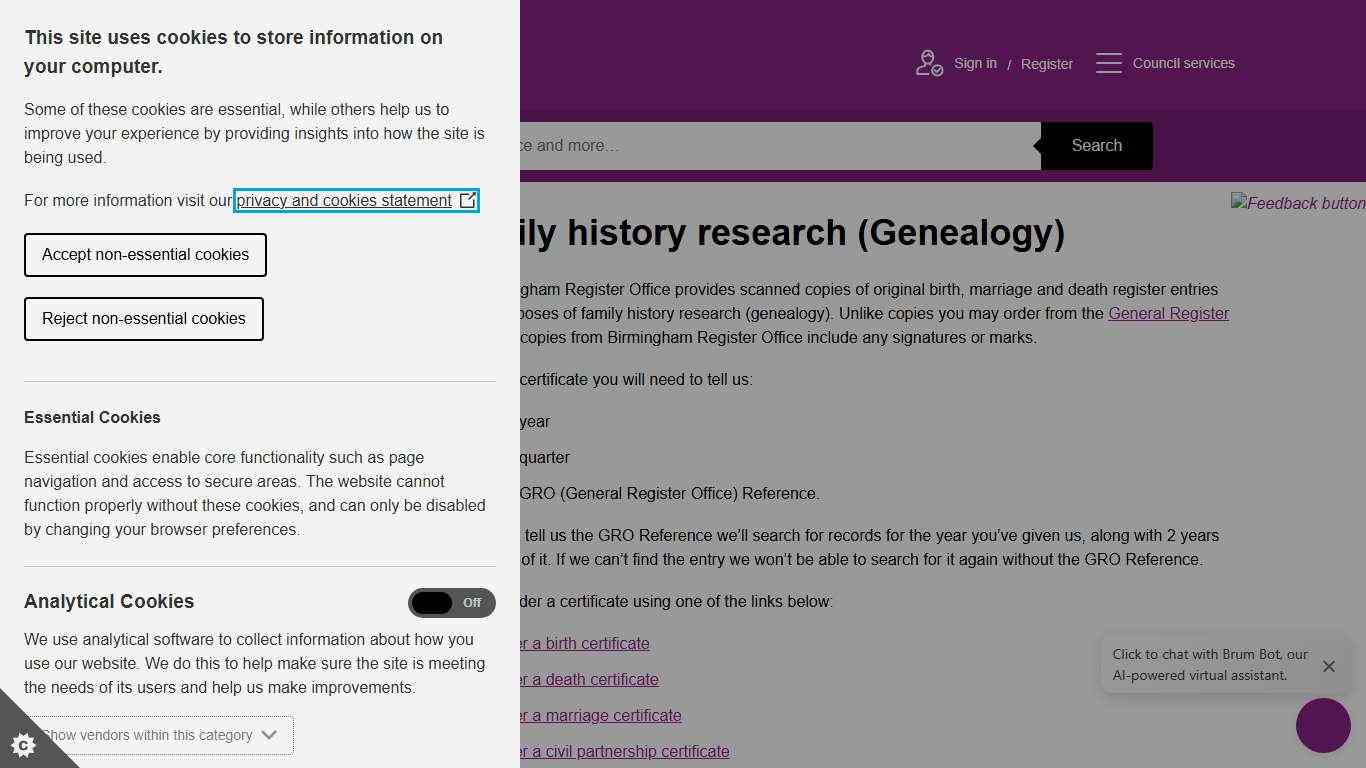Image resolution: width=1366 pixels, height=768 pixels.
Task: Accept non-essential cookies
Action: click(145, 255)
